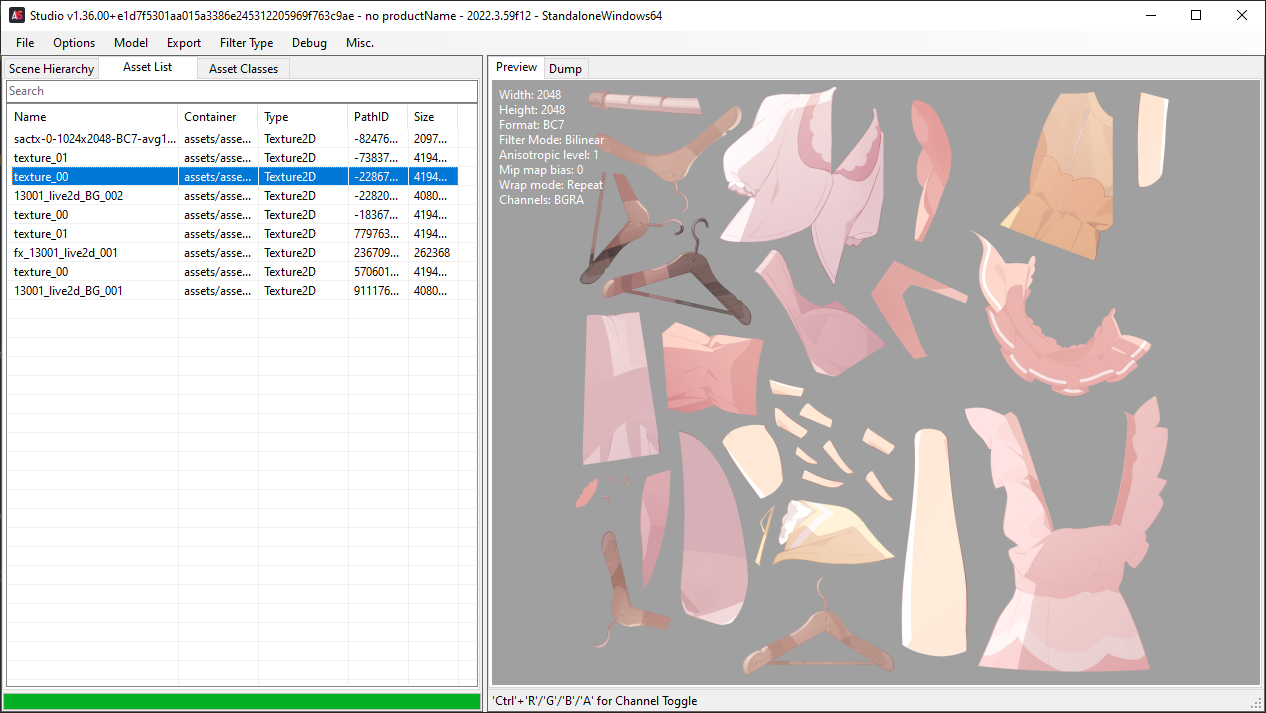Minimize the AssetStudio window
Image resolution: width=1266 pixels, height=713 pixels.
click(1150, 15)
